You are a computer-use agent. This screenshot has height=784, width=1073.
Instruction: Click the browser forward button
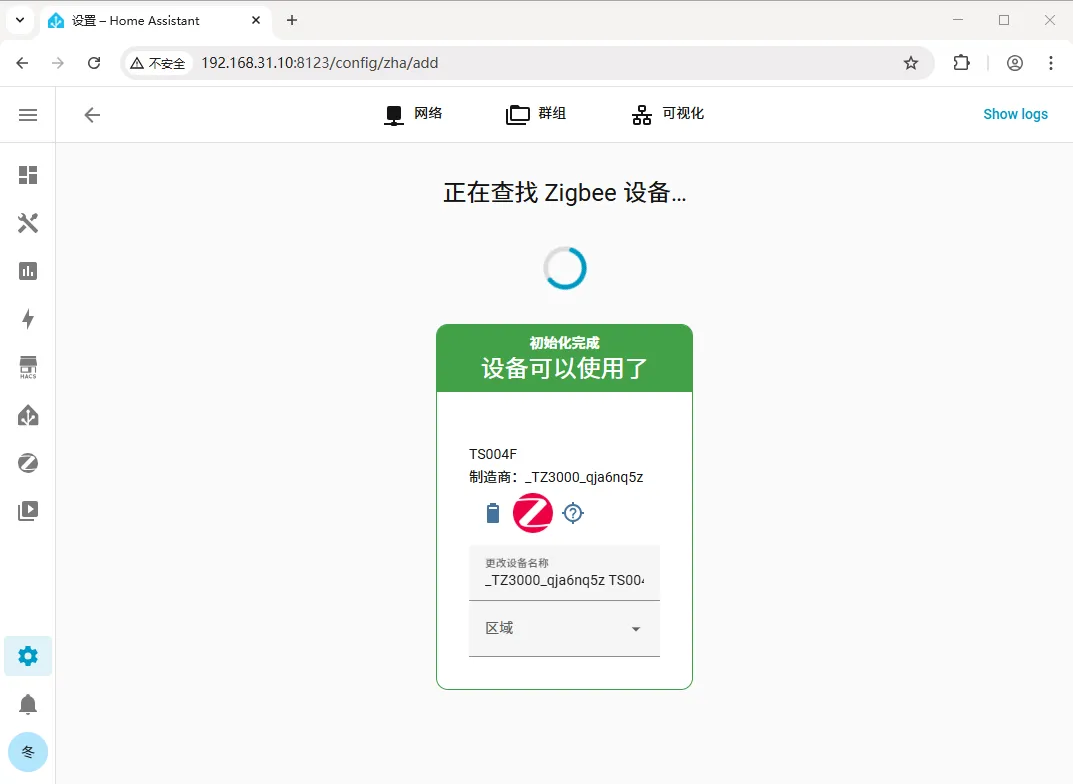[58, 63]
